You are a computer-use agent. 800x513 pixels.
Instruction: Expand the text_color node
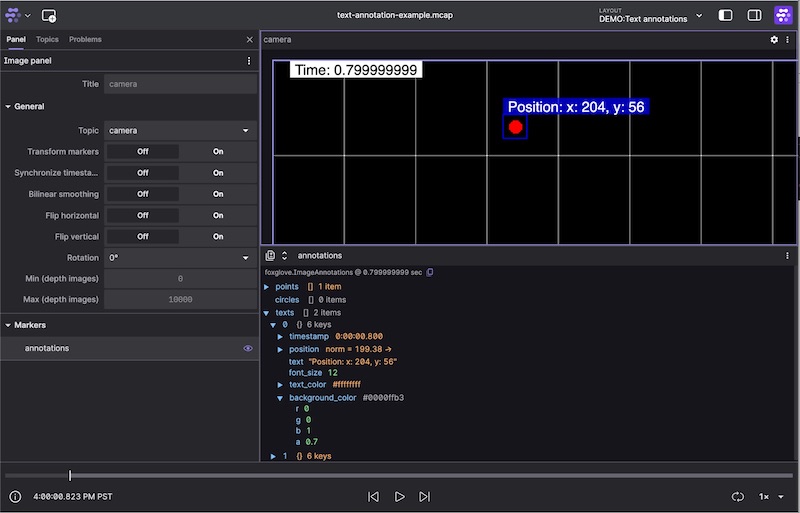280,384
